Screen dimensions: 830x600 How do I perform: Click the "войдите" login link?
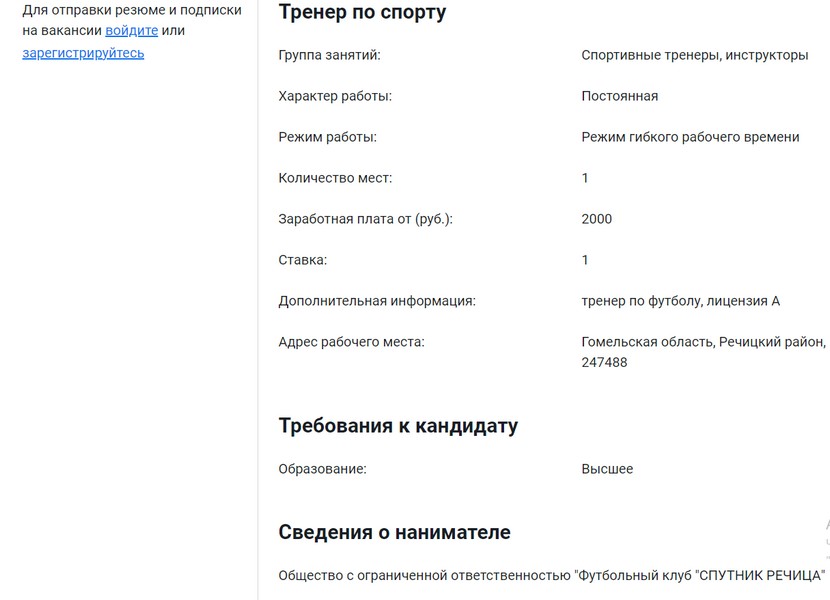pyautogui.click(x=131, y=31)
